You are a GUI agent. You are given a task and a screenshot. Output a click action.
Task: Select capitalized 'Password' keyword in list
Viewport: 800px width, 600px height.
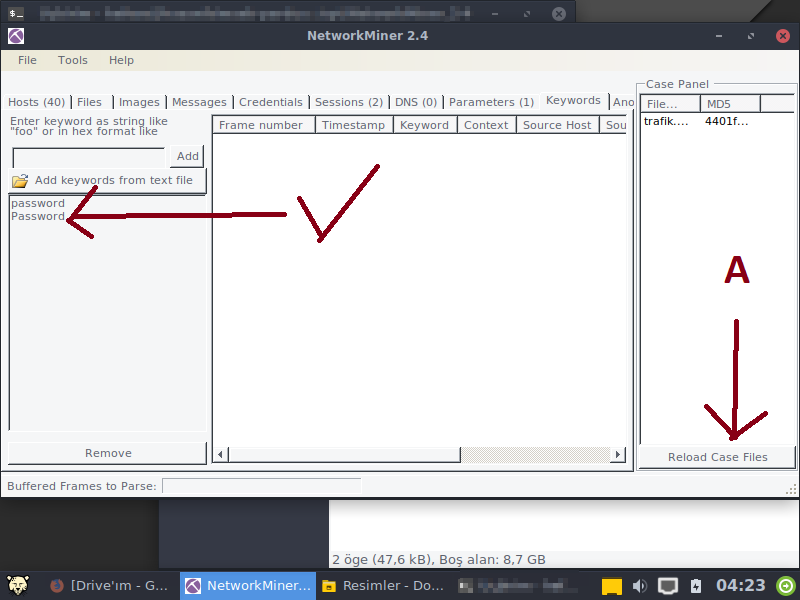(x=38, y=216)
